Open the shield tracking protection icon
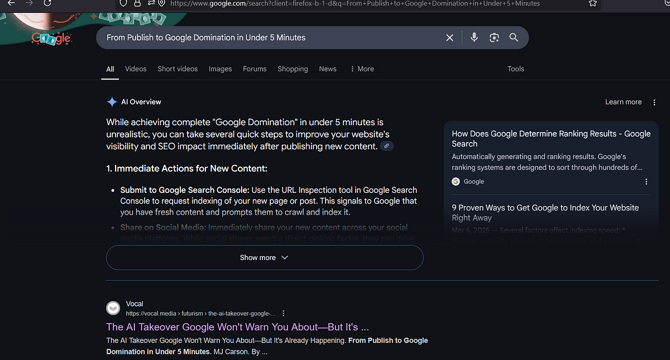The width and height of the screenshot is (670, 360). [123, 3]
